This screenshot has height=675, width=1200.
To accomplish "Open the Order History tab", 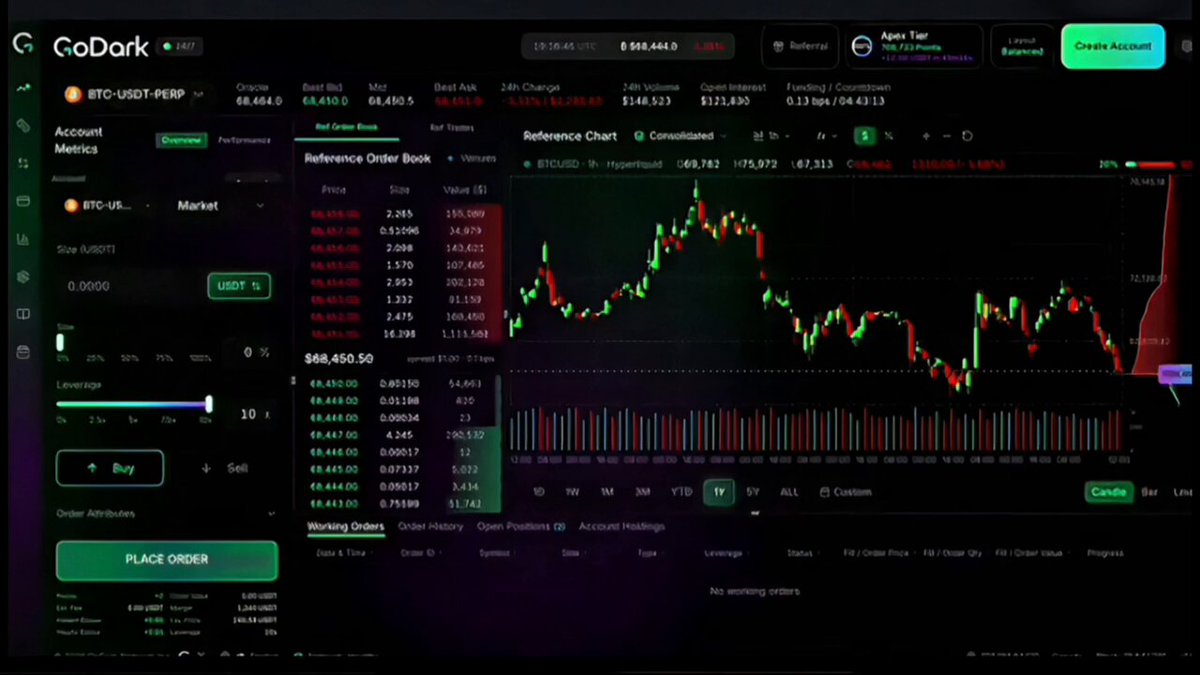I will click(x=430, y=526).
